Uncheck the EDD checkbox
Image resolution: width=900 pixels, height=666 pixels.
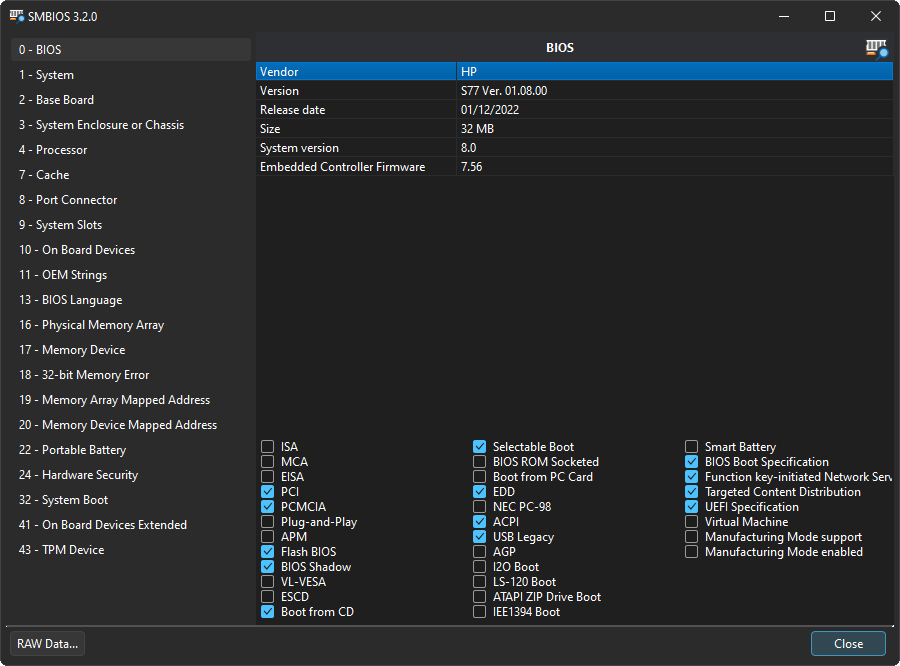479,491
